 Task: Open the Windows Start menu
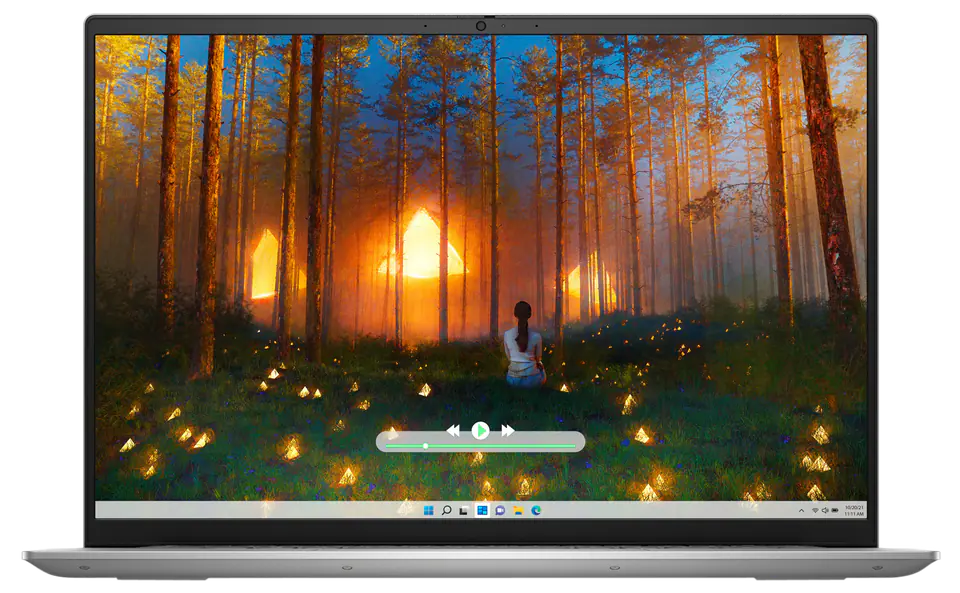(x=428, y=510)
